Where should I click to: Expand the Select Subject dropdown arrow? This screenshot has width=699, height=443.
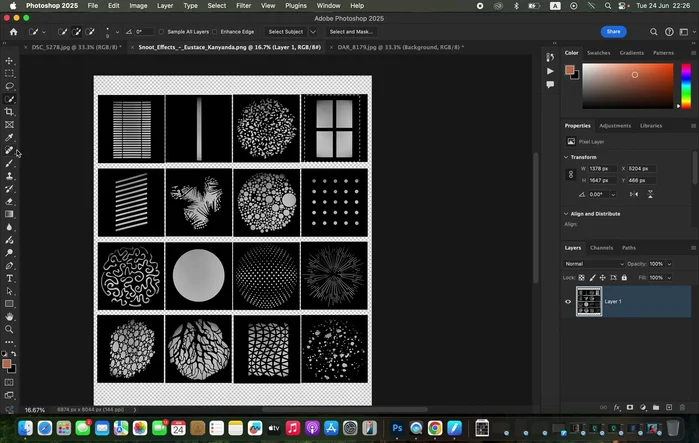click(312, 32)
